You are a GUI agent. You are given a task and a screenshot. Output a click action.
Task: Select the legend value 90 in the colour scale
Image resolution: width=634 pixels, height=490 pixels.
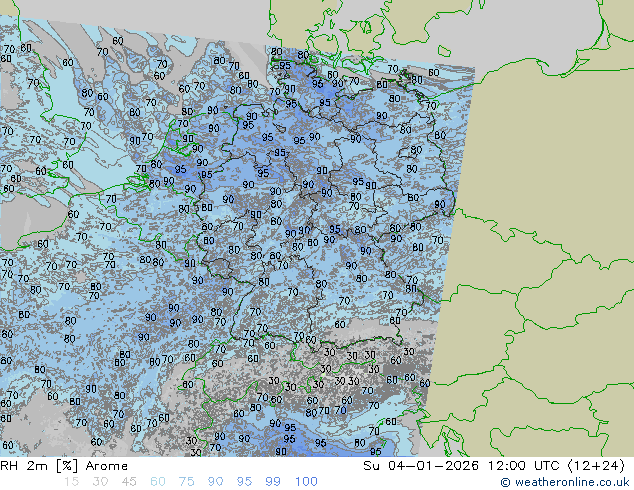(216, 482)
